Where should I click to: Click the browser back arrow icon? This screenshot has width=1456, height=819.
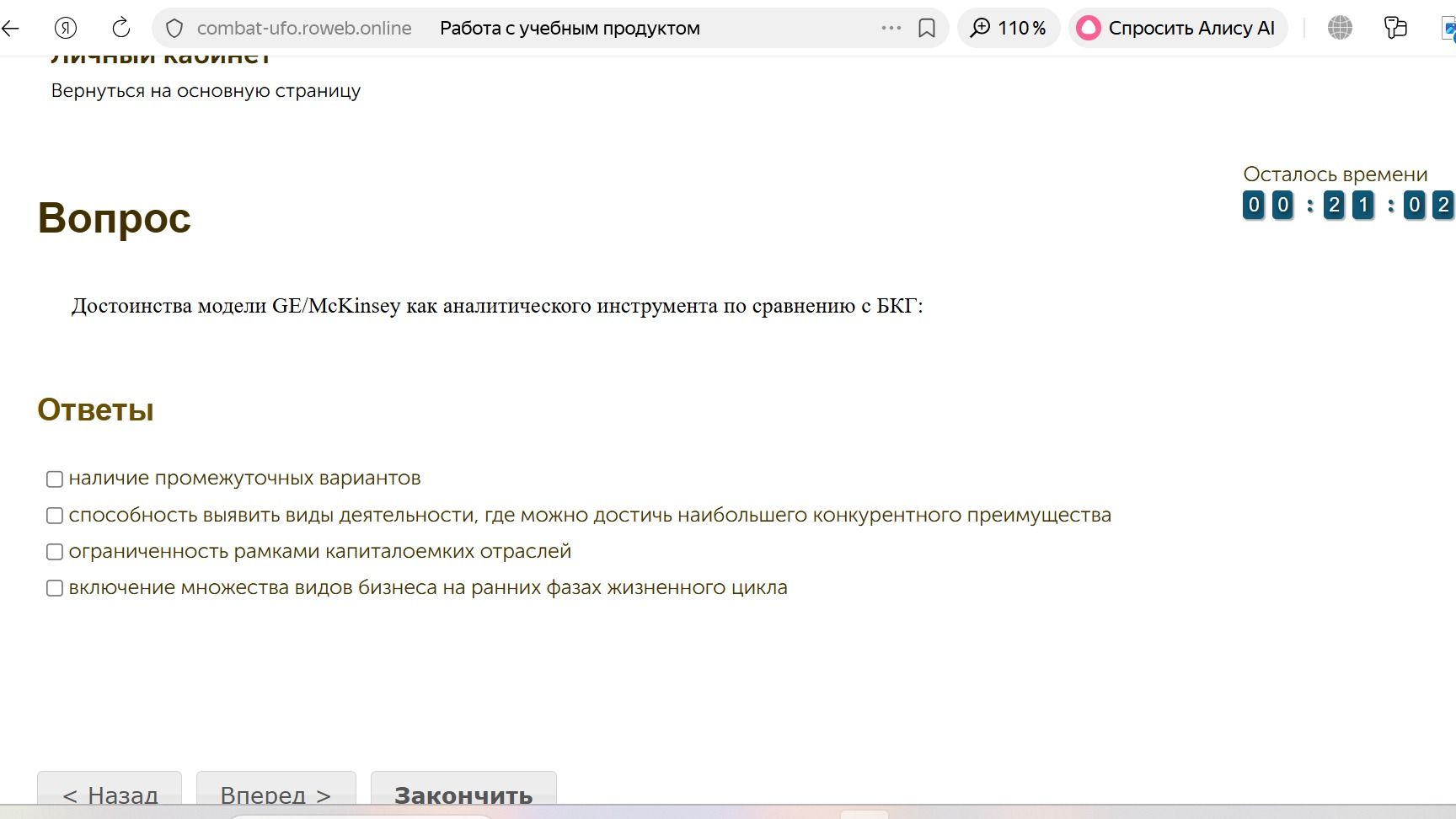[x=10, y=28]
